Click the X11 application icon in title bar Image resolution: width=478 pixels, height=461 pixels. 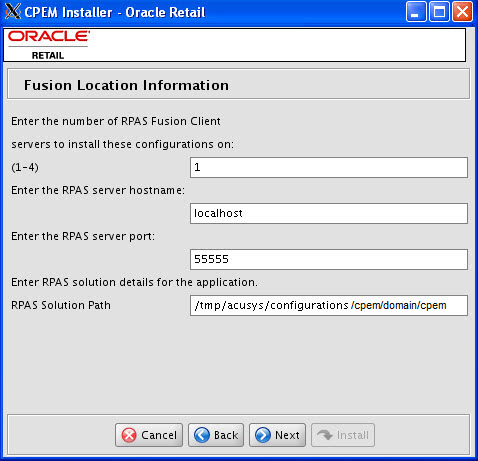[13, 12]
